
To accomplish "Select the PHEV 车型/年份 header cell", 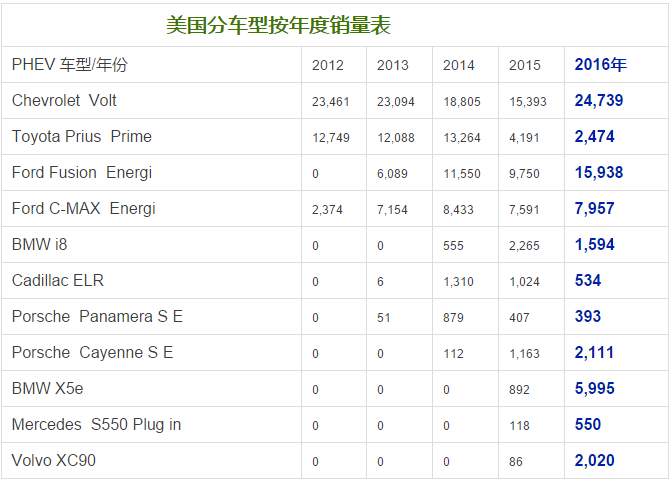I will [x=70, y=65].
